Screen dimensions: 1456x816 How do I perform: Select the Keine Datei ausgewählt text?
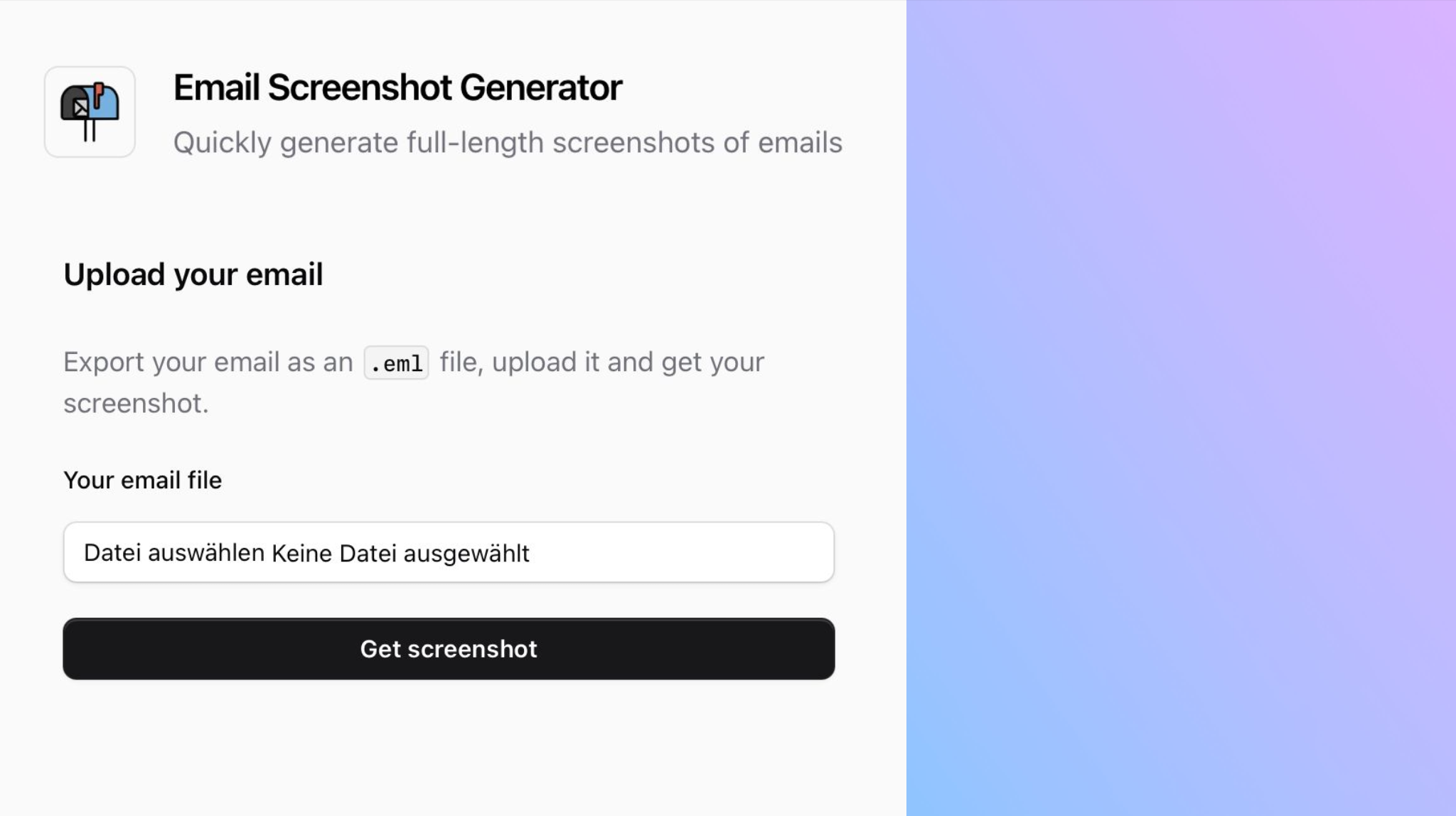[400, 552]
